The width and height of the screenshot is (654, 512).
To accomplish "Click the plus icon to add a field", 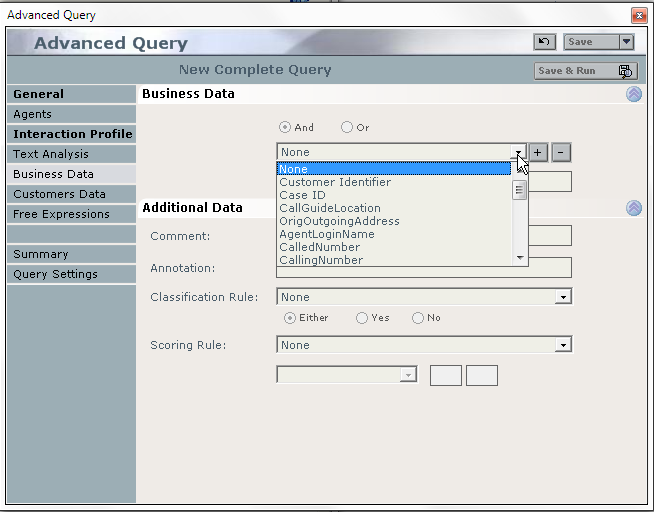I will point(538,152).
